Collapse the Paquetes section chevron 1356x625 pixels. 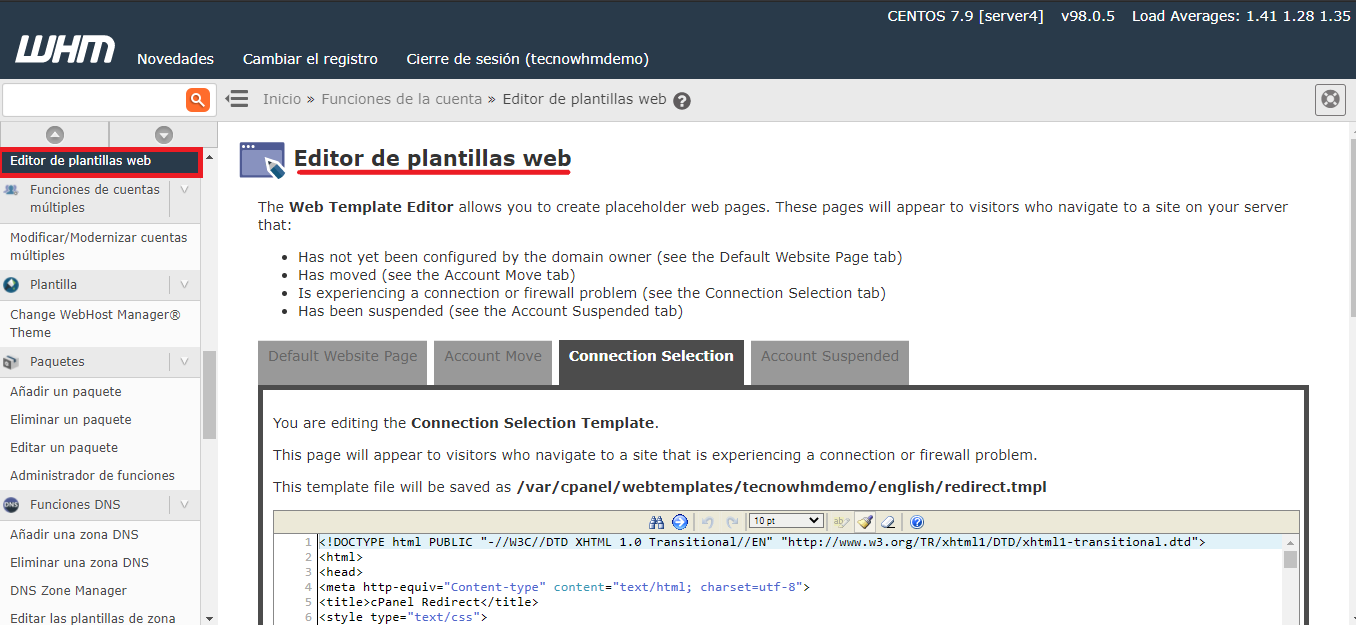point(185,362)
